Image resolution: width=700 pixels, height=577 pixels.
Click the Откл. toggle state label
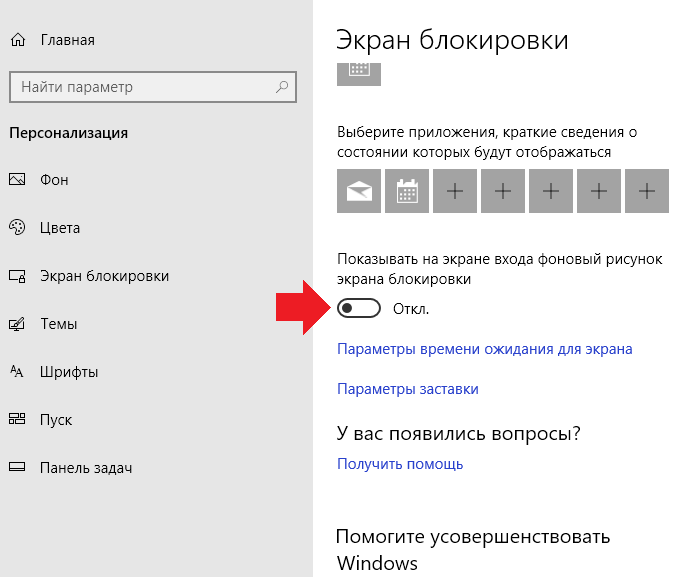click(x=411, y=309)
